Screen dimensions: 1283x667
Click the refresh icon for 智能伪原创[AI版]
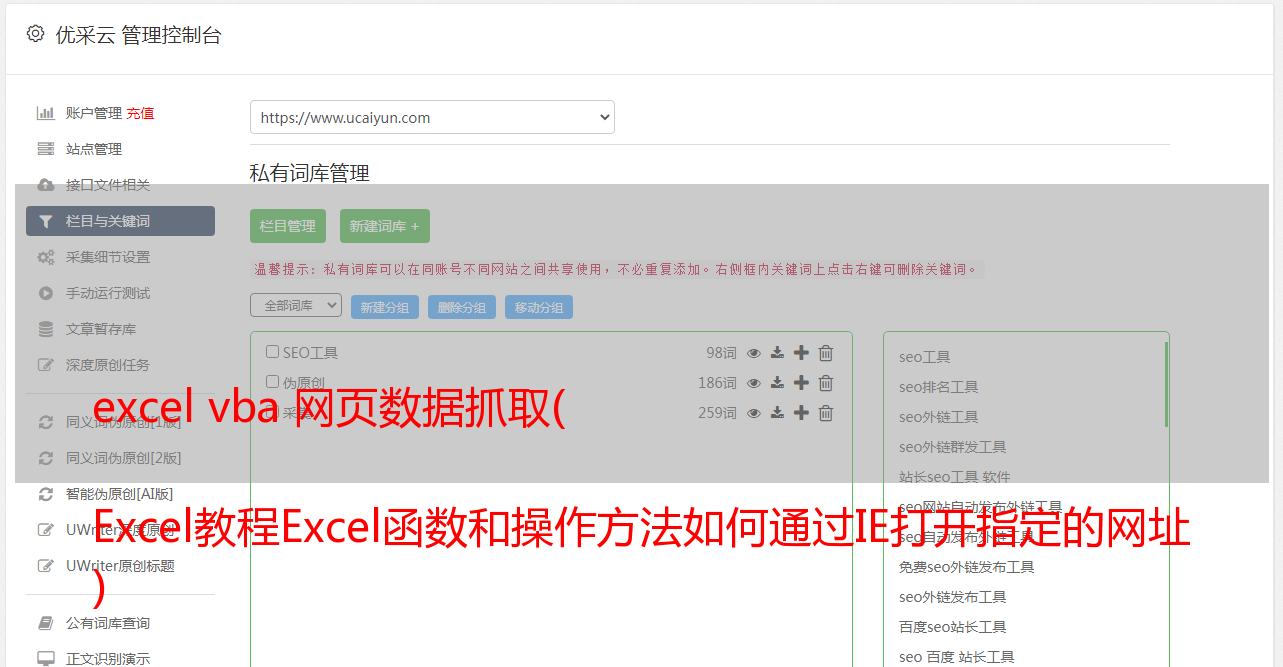point(46,494)
